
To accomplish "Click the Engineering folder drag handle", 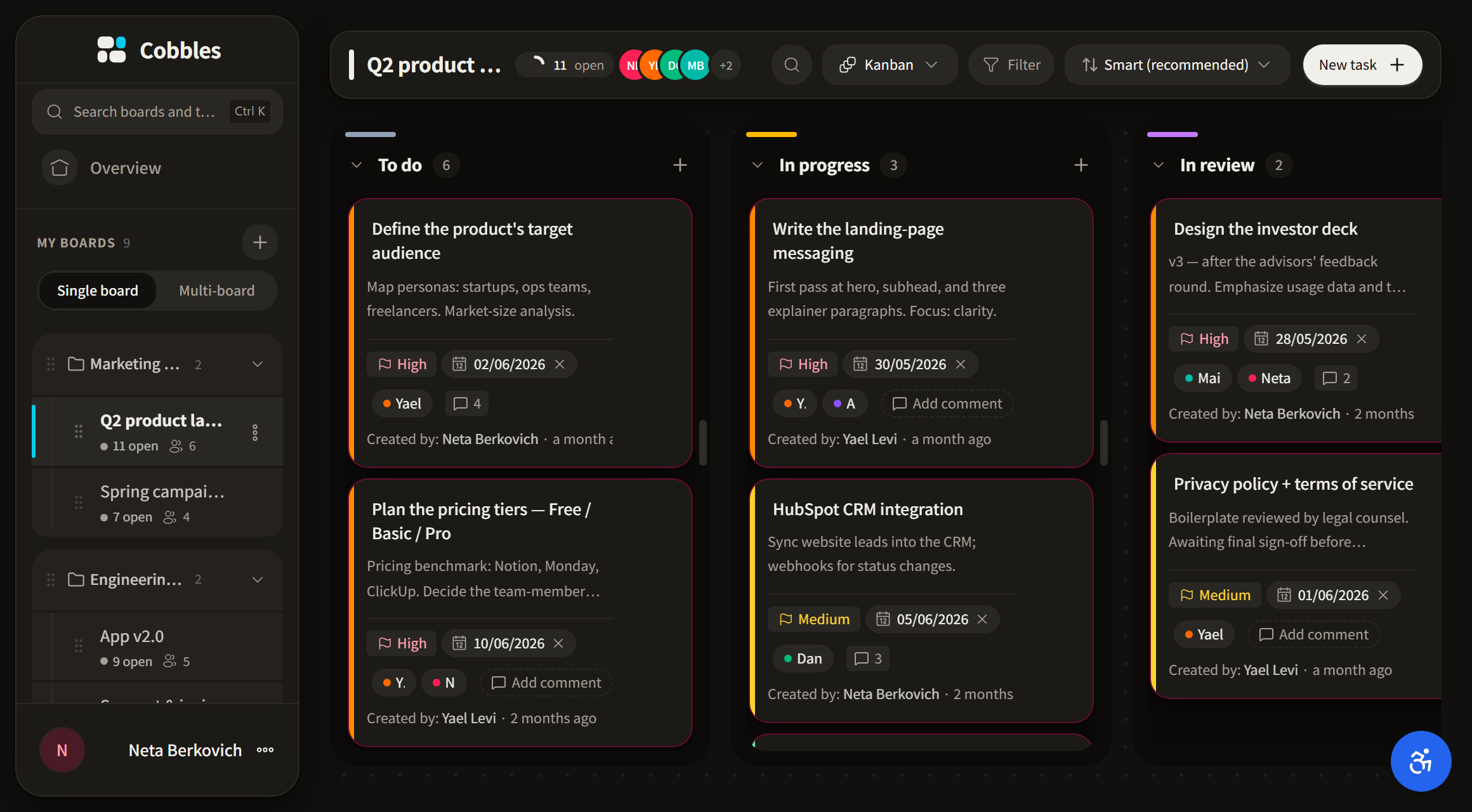I will 51,580.
